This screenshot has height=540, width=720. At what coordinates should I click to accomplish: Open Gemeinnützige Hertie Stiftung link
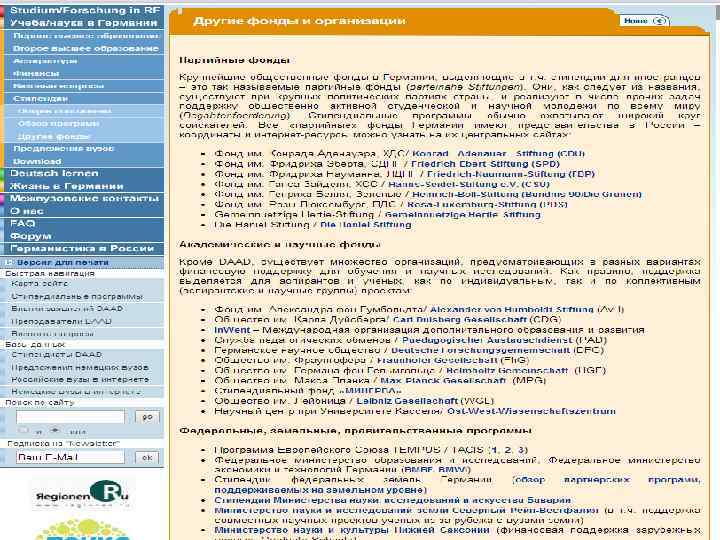pyautogui.click(x=463, y=214)
